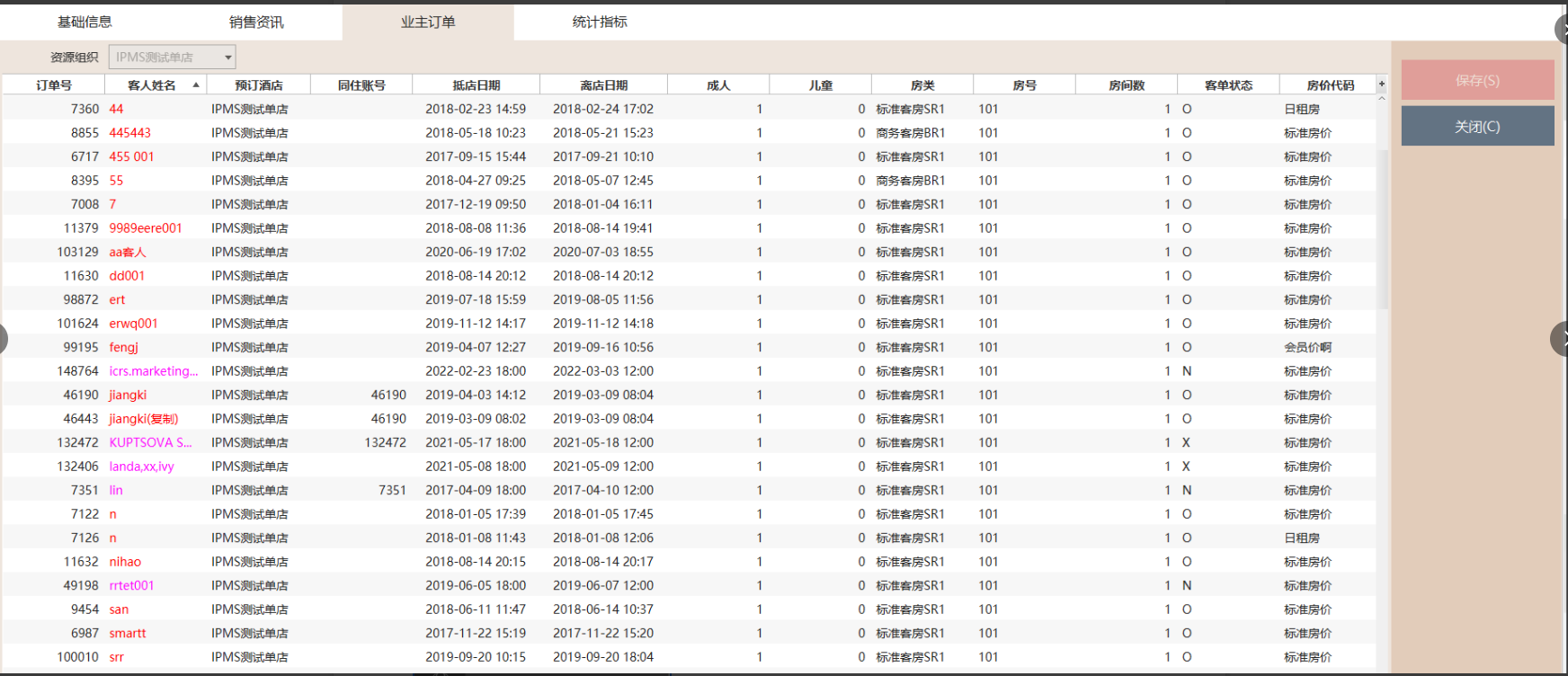Click 同住账号 7351 cell
Image resolution: width=1568 pixels, height=676 pixels.
392,490
